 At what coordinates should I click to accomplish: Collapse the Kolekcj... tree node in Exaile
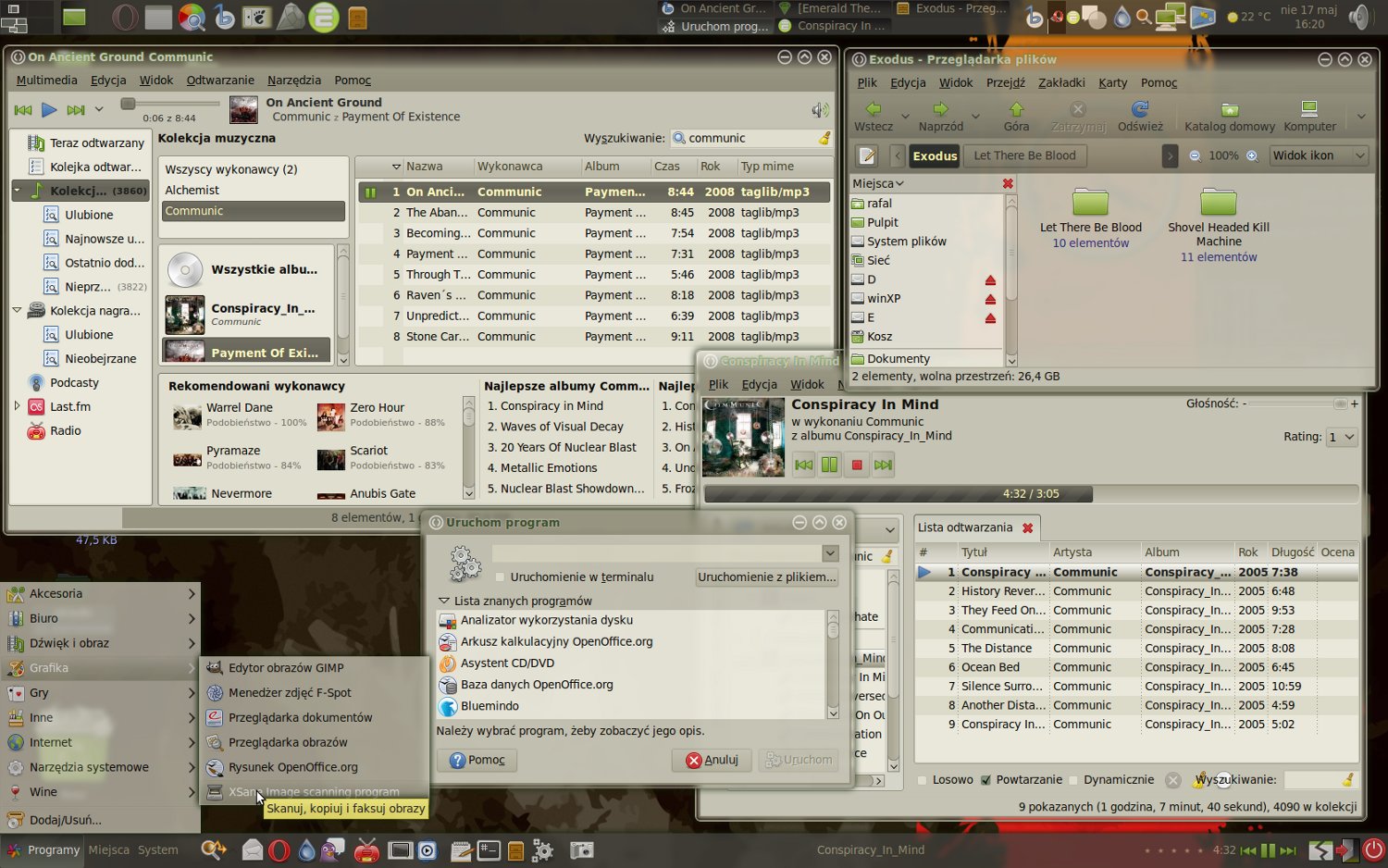pyautogui.click(x=17, y=191)
